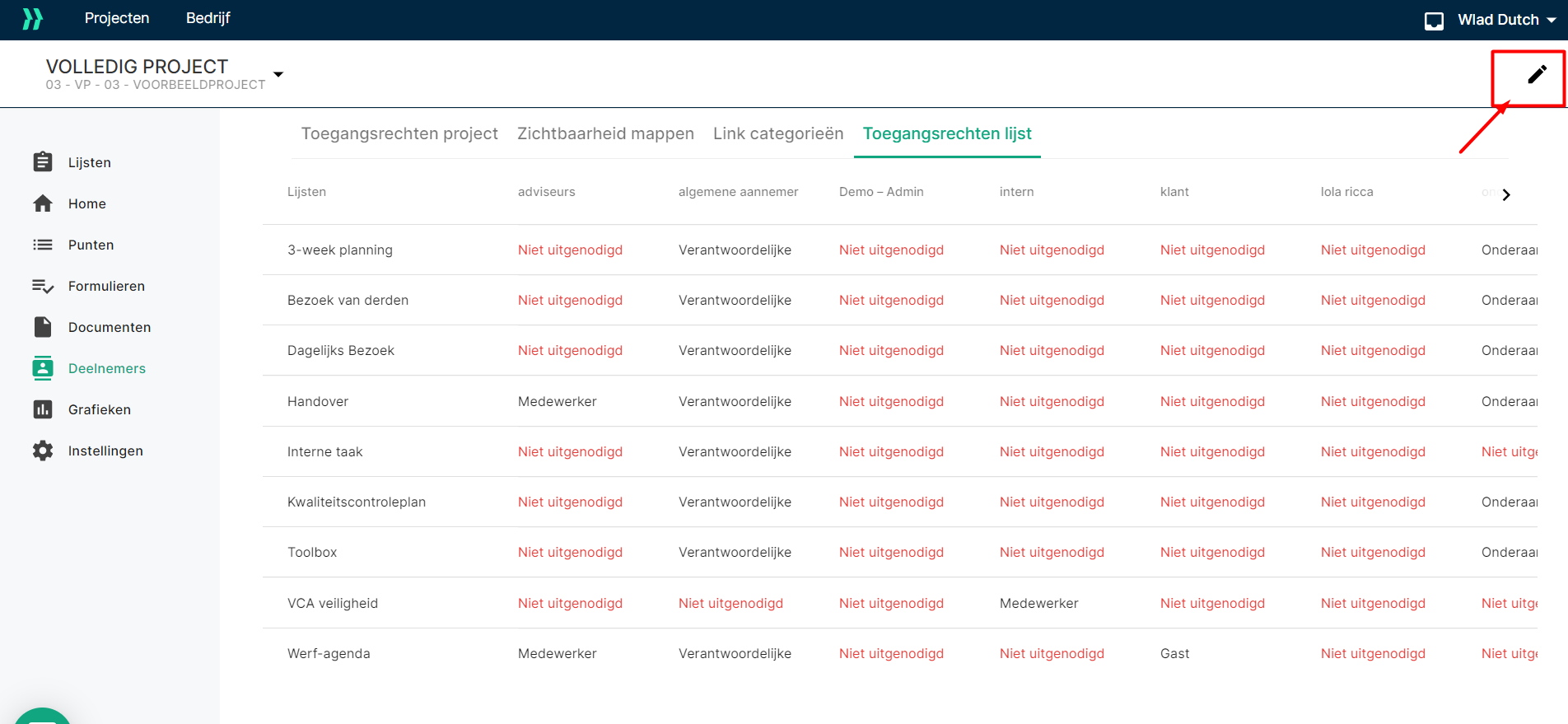1568x724 pixels.
Task: Click the Home house icon
Action: 43,203
